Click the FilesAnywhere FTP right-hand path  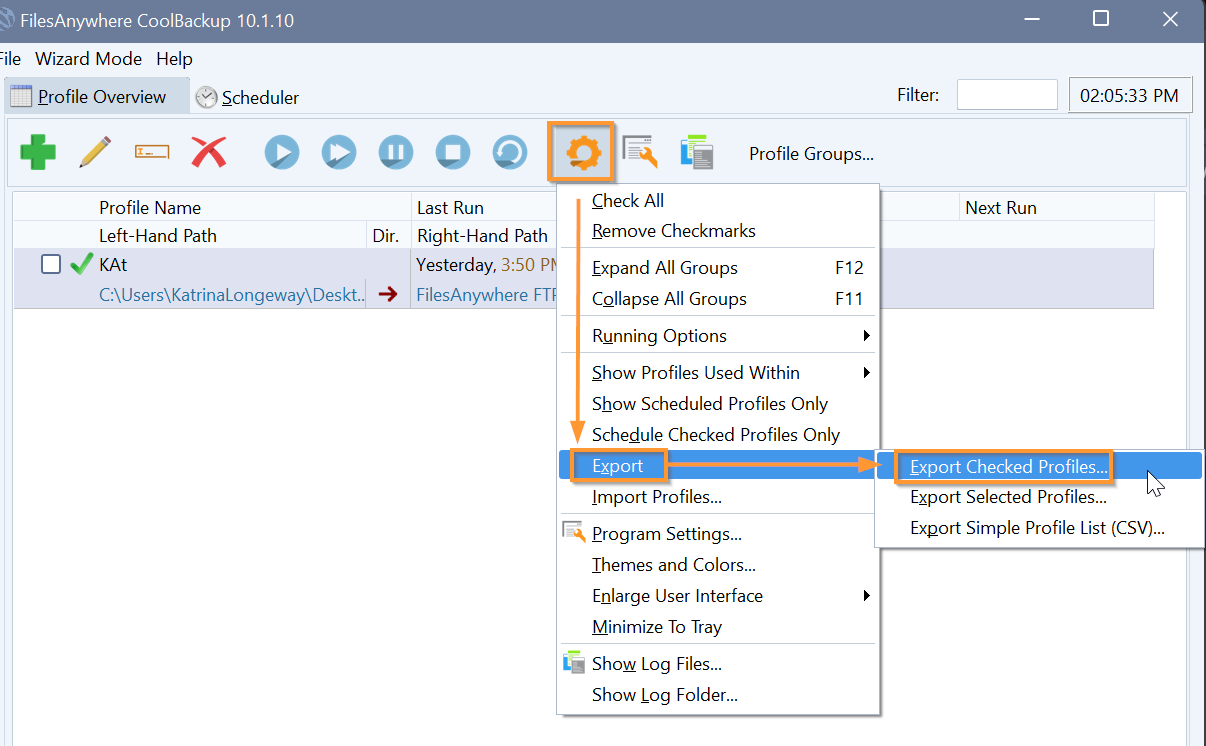[486, 295]
